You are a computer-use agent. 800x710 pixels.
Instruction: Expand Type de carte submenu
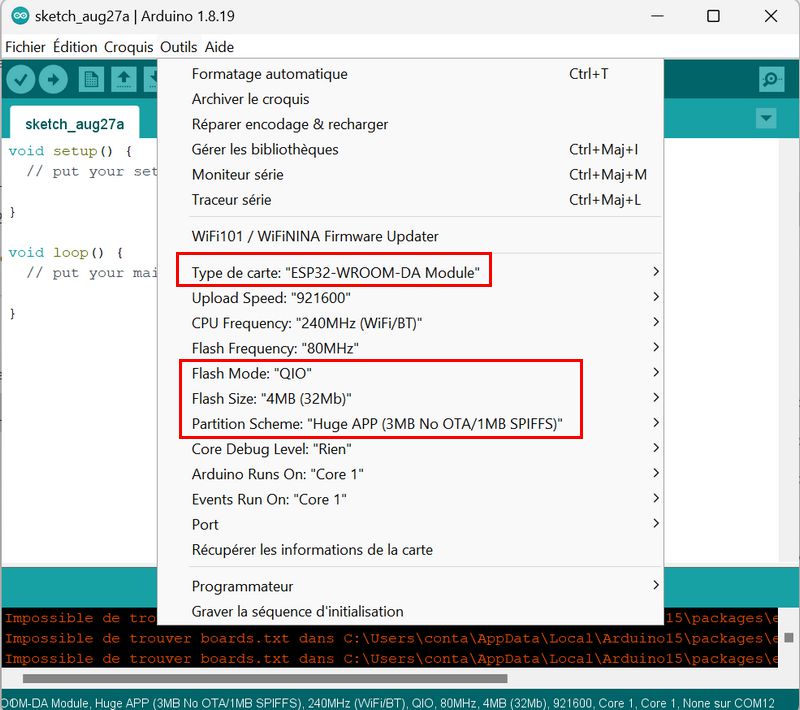click(x=410, y=272)
